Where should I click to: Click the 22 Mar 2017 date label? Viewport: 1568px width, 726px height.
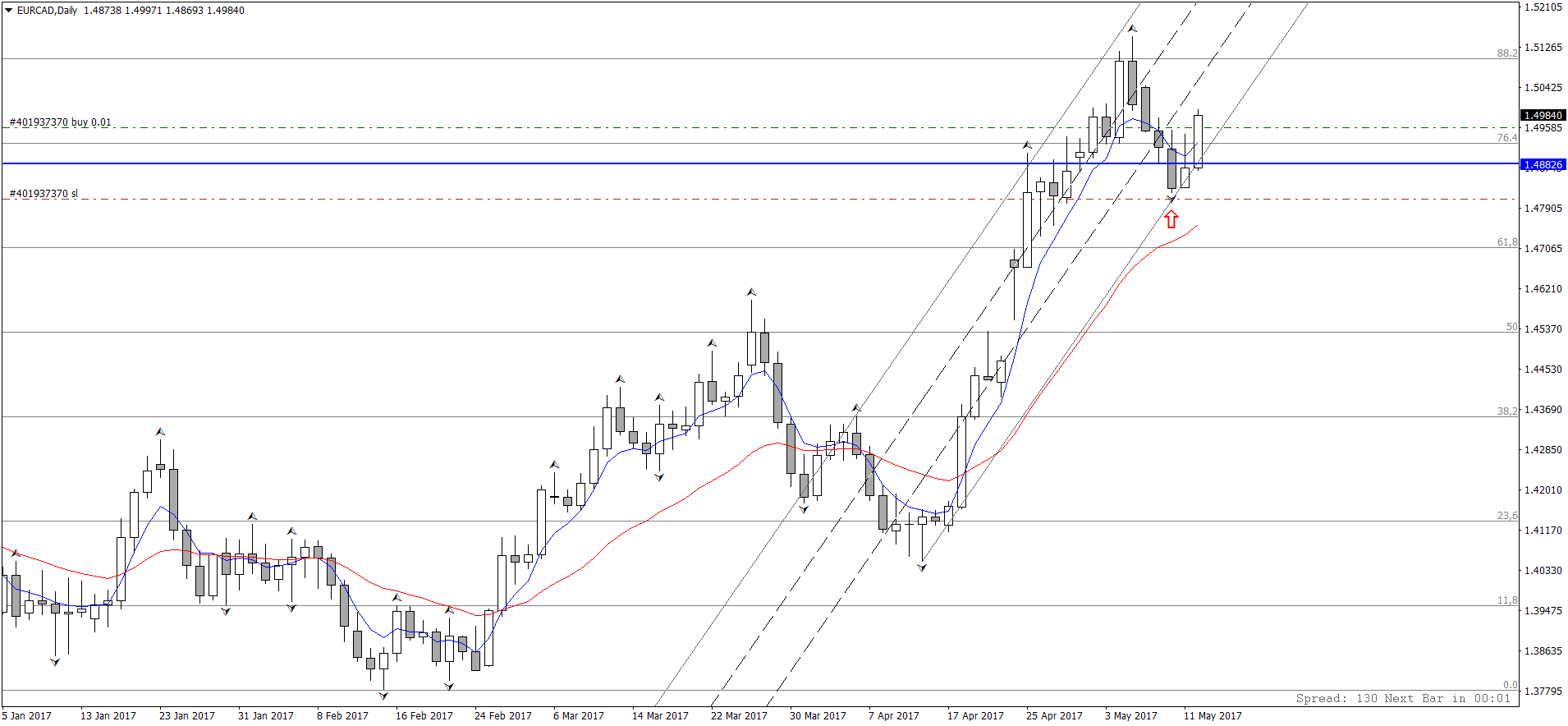click(x=739, y=716)
